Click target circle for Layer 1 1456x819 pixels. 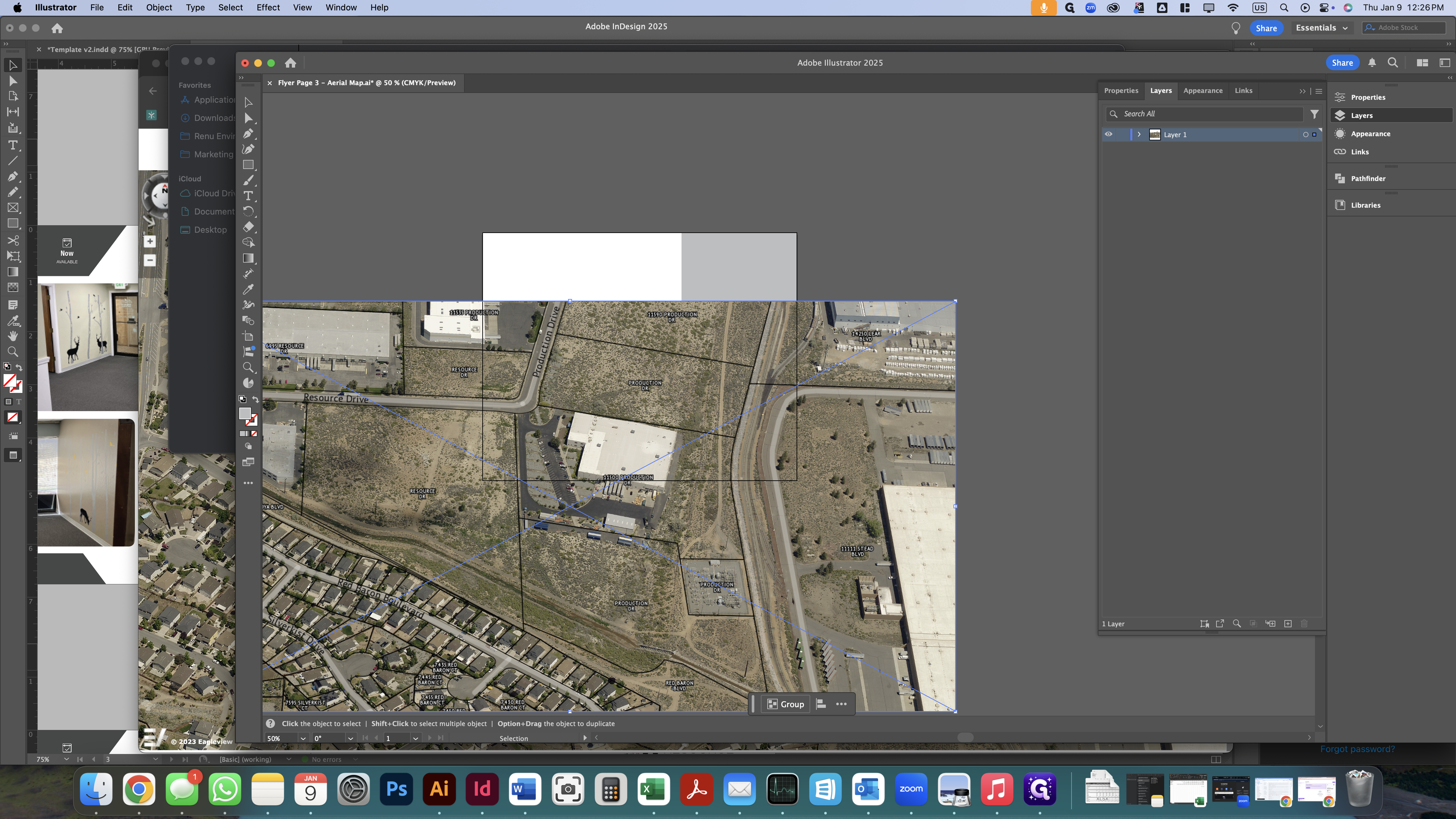(1306, 135)
